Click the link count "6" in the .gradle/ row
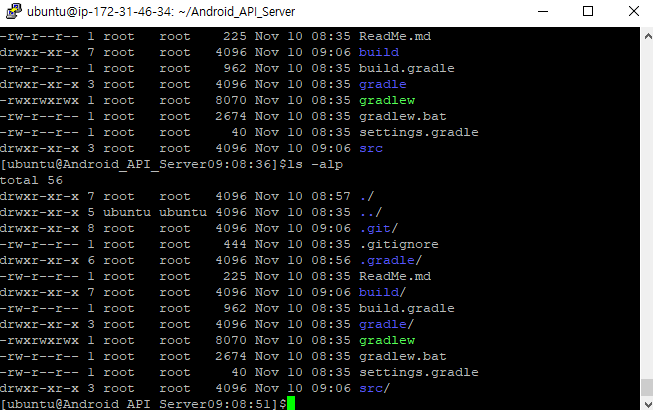Viewport: 653px width, 410px height. [x=91, y=260]
